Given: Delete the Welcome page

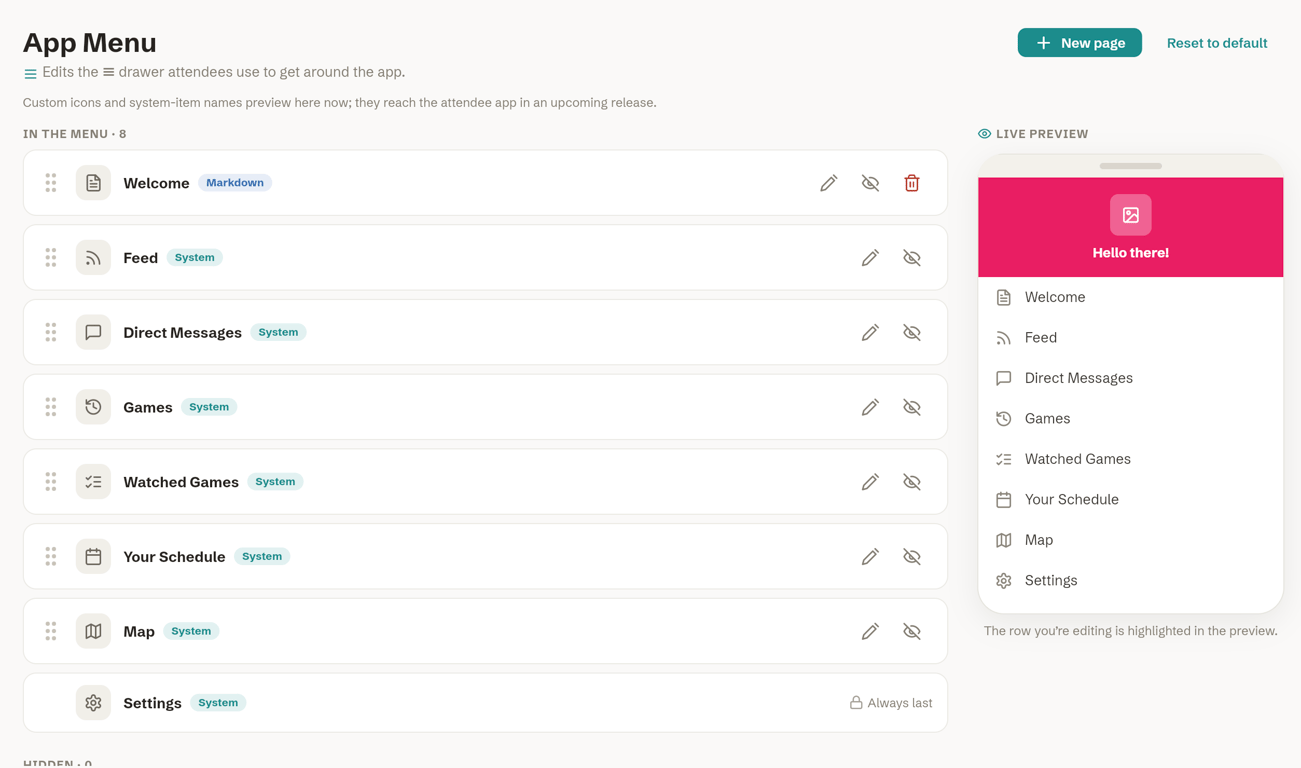Looking at the screenshot, I should click(x=912, y=183).
